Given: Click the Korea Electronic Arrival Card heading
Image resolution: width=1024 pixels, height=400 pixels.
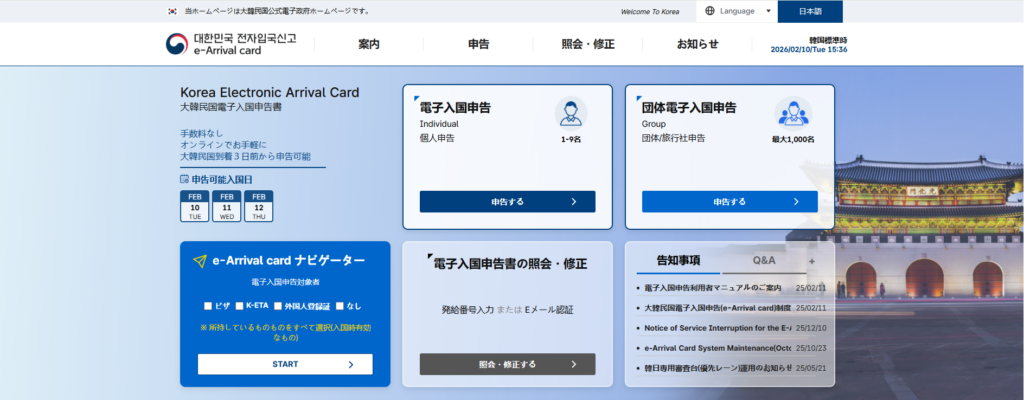Looking at the screenshot, I should point(270,92).
